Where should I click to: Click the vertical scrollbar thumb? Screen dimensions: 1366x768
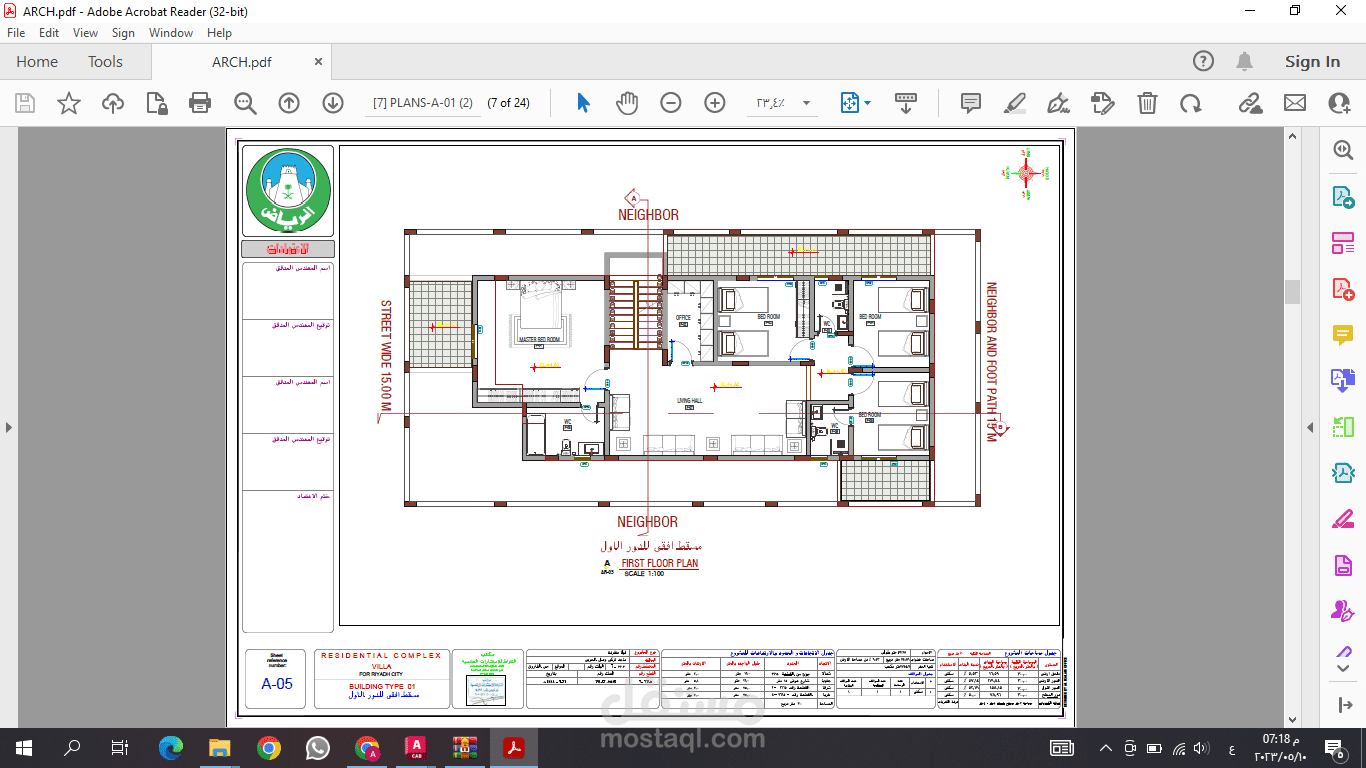click(x=1292, y=291)
